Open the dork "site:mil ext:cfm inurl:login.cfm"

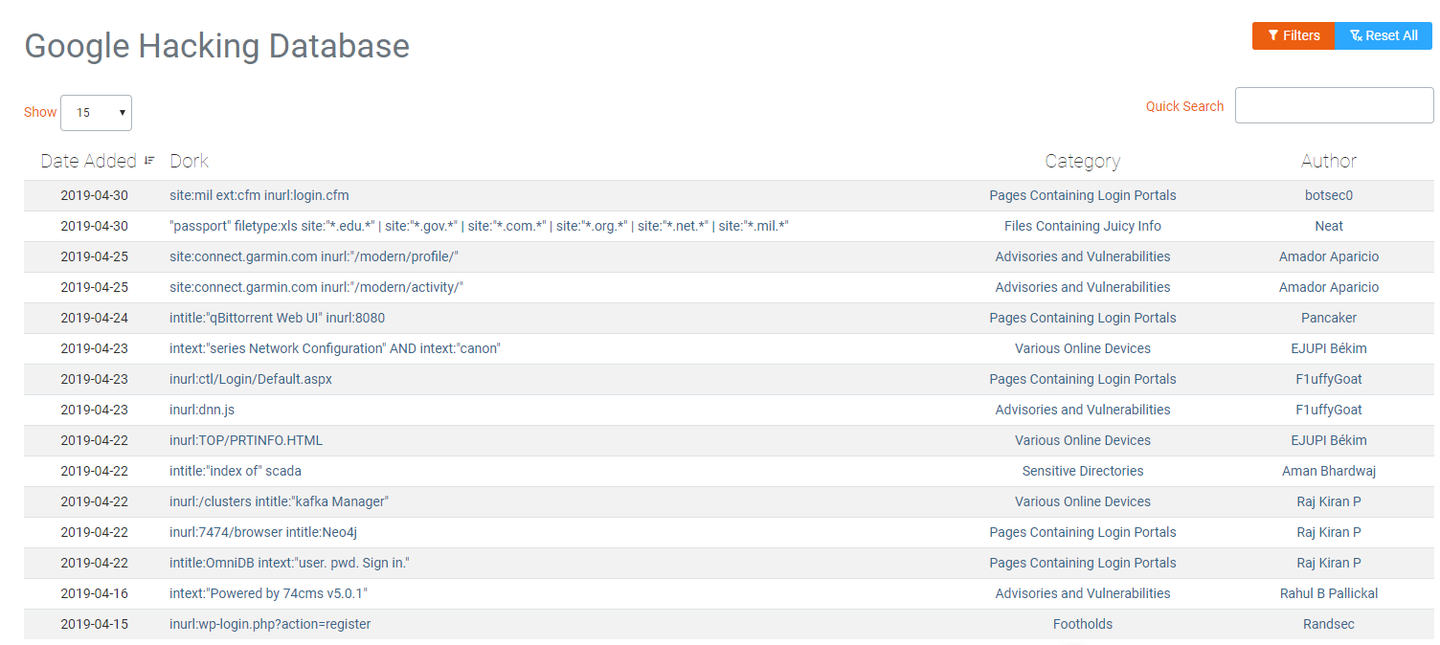(x=259, y=196)
